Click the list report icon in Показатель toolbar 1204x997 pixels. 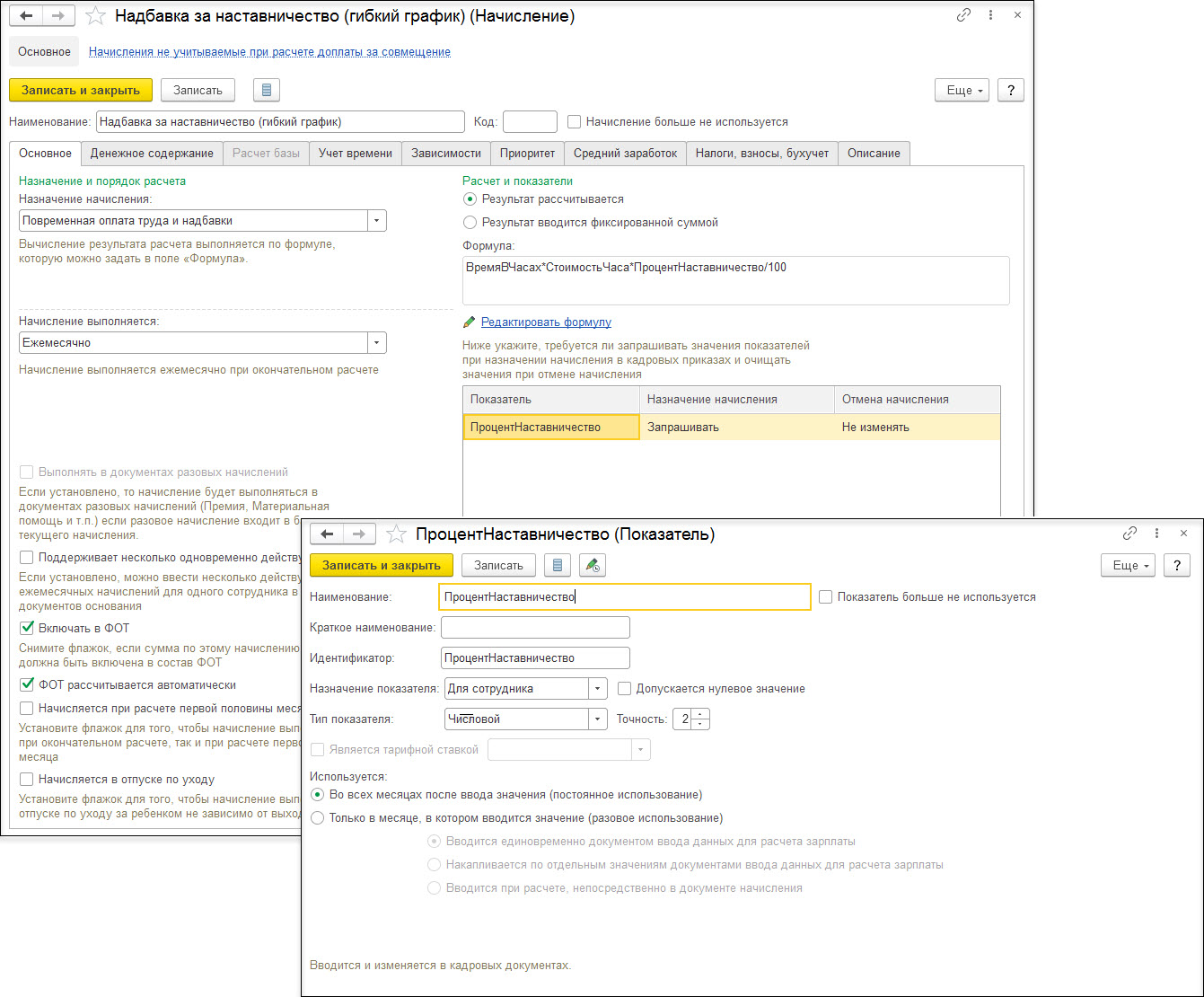point(558,565)
